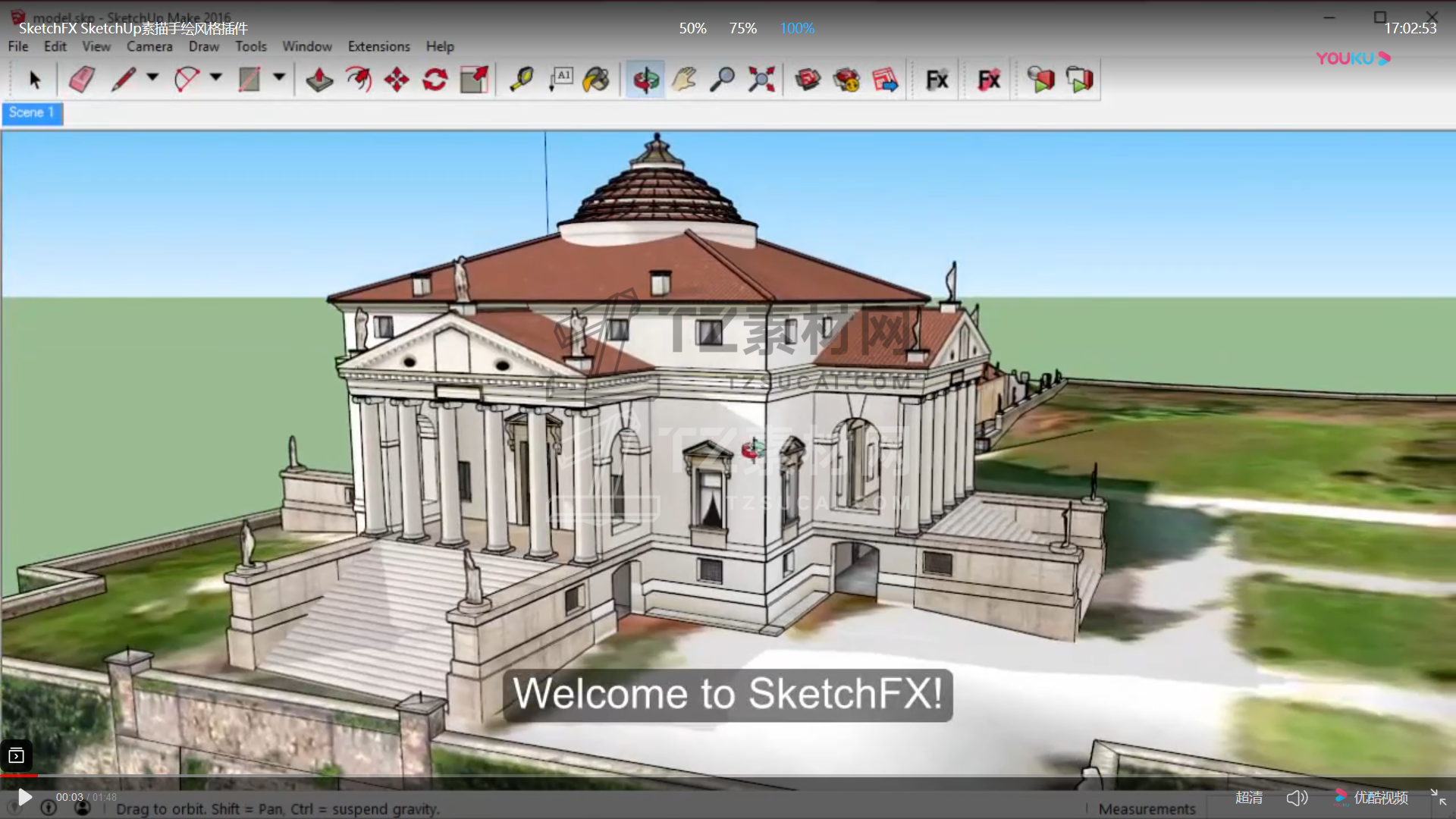The image size is (1456, 819).
Task: Choose the Rotate tool
Action: (435, 79)
